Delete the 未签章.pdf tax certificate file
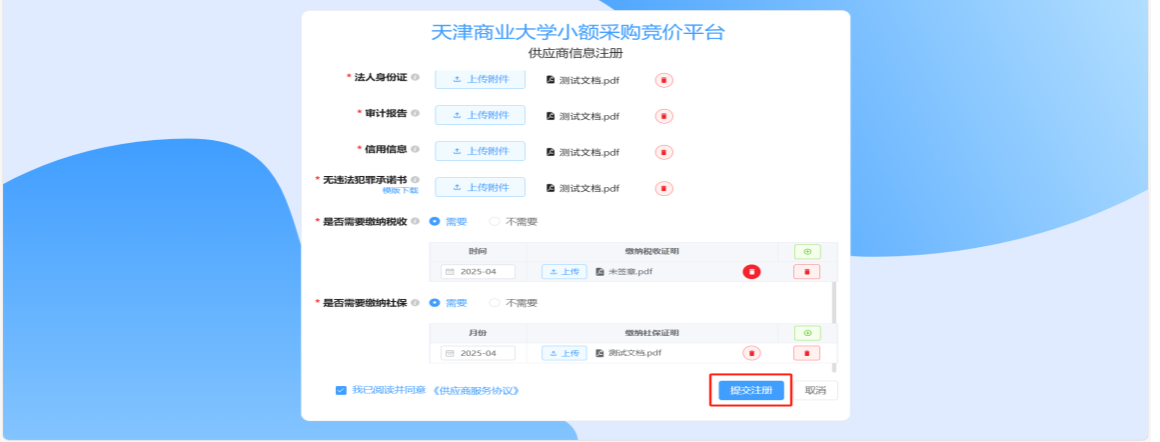Screen dimensions: 1160x442 click(x=752, y=272)
